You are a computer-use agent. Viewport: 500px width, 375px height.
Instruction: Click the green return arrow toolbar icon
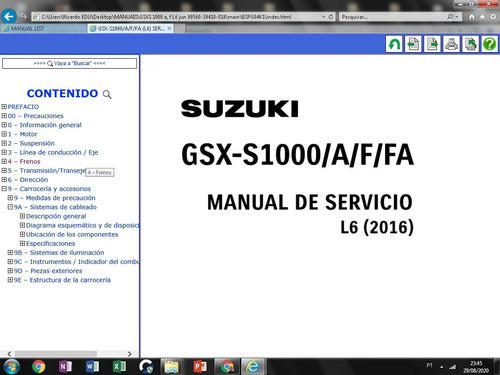[394, 44]
